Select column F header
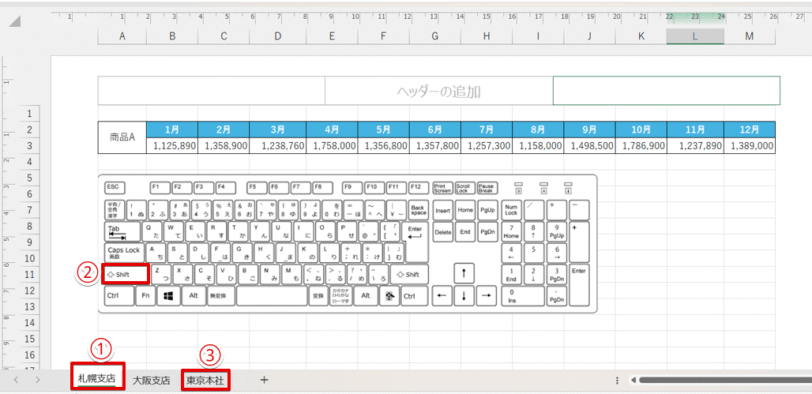Viewport: 812px width, 394px height. (x=383, y=36)
